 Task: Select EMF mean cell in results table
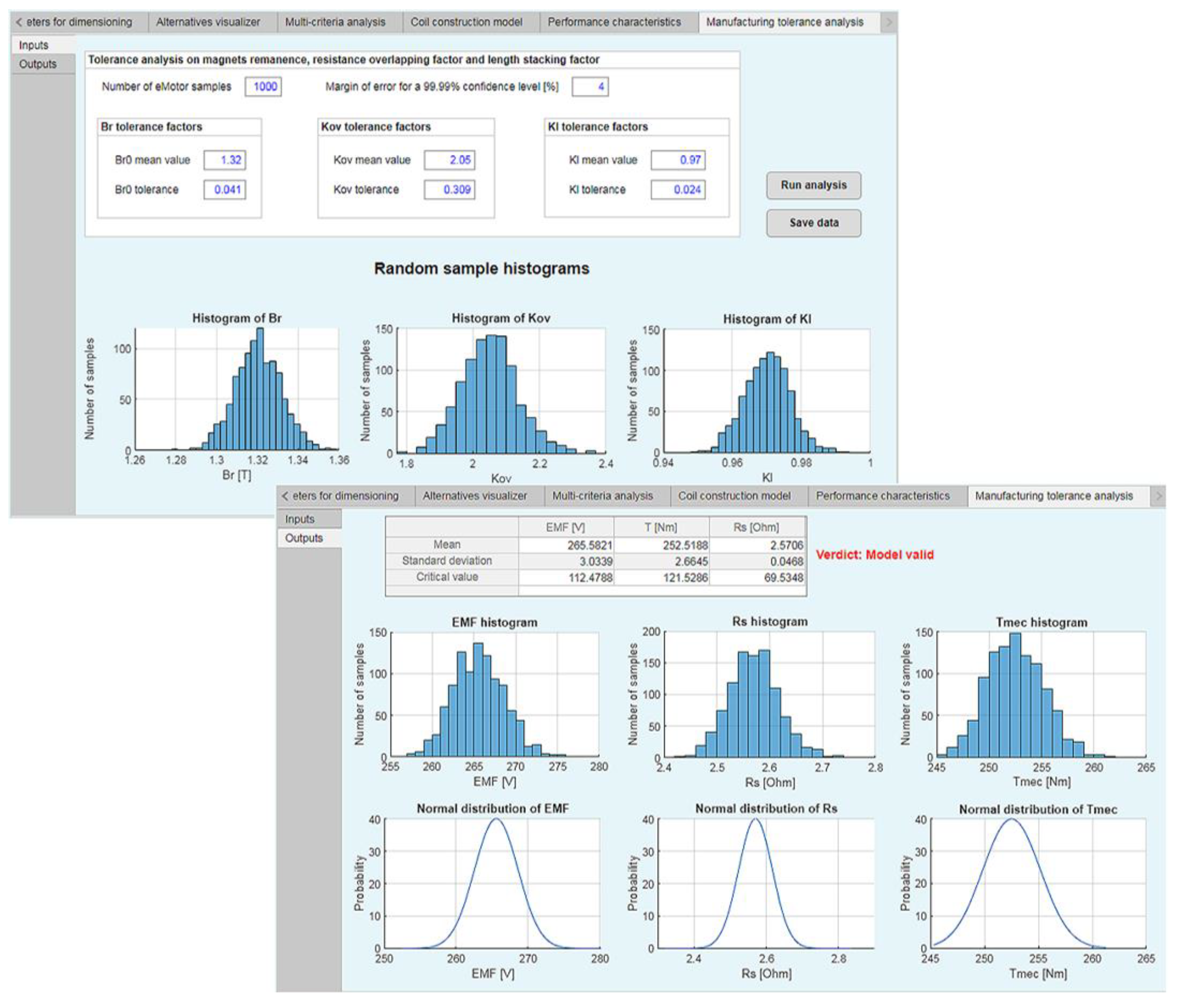(x=566, y=545)
